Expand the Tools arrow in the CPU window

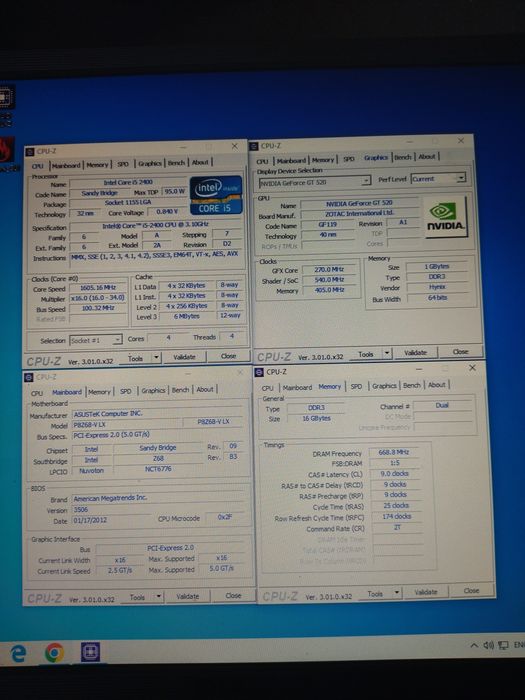156,357
